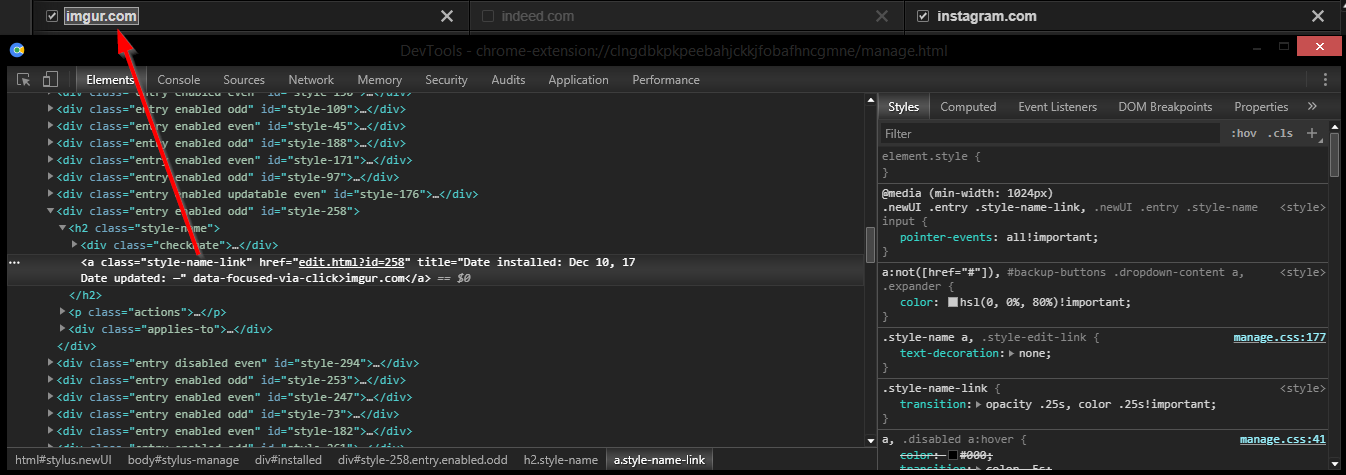Click the indeed.com style name

(x=538, y=16)
